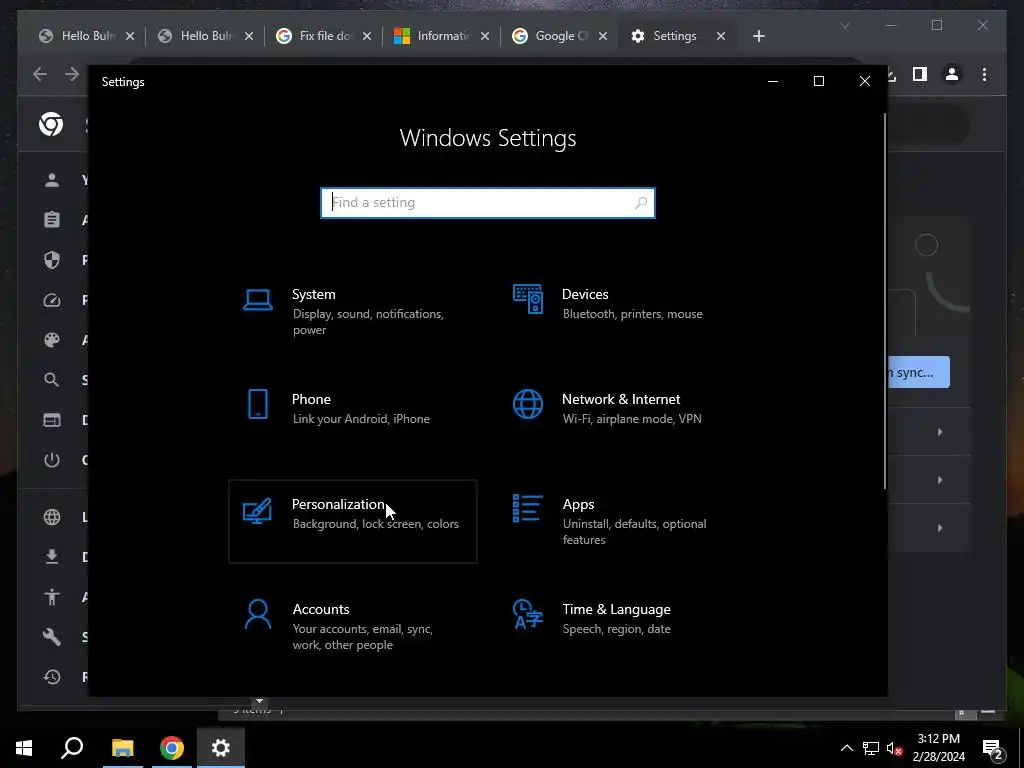This screenshot has height=768, width=1024.
Task: Open Accounts person icon
Action: click(x=257, y=615)
